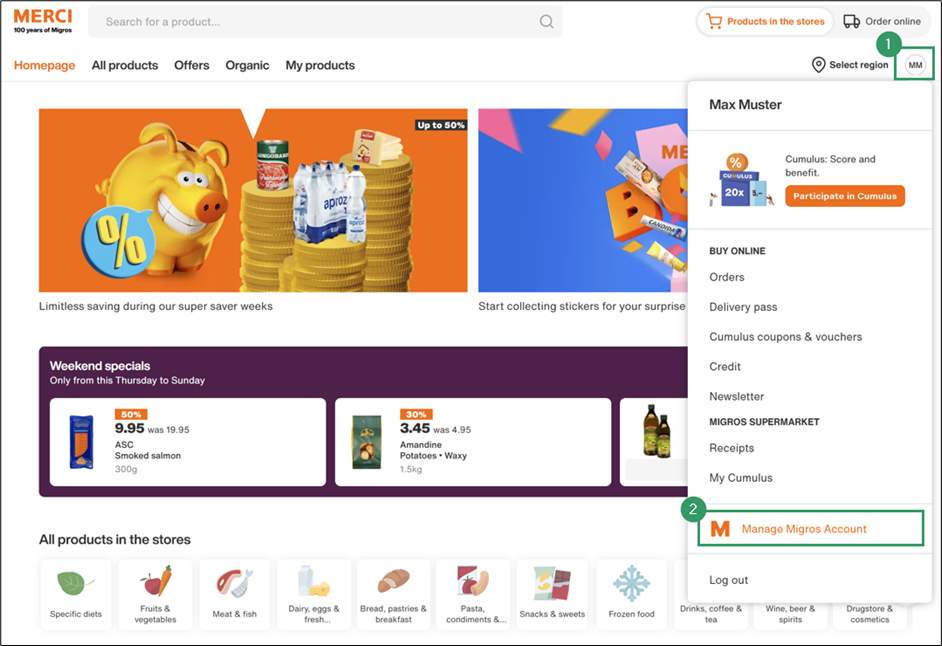This screenshot has width=942, height=646.
Task: Click the Weekend specials heading
Action: click(x=100, y=366)
